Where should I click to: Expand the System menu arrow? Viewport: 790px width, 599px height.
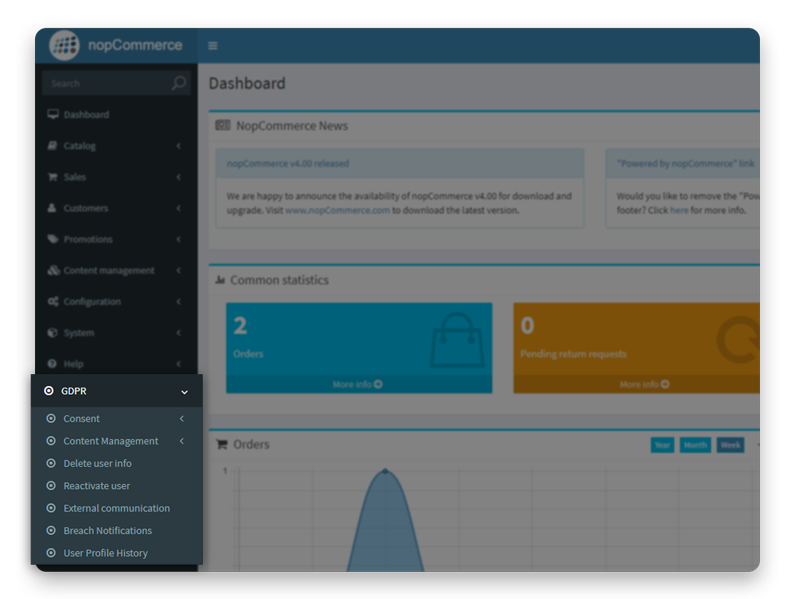point(179,332)
